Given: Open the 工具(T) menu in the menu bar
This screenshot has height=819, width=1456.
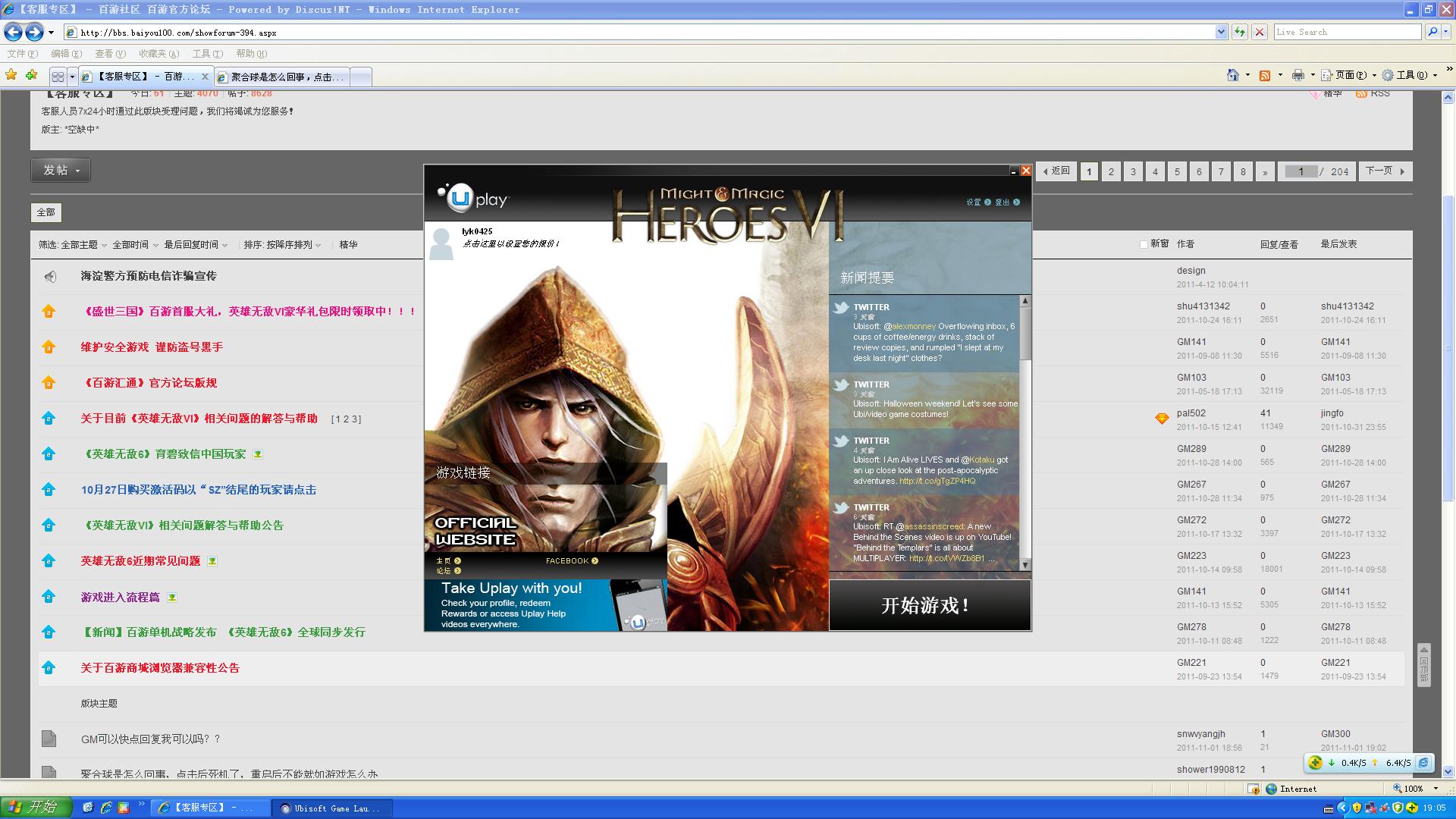Looking at the screenshot, I should point(207,54).
